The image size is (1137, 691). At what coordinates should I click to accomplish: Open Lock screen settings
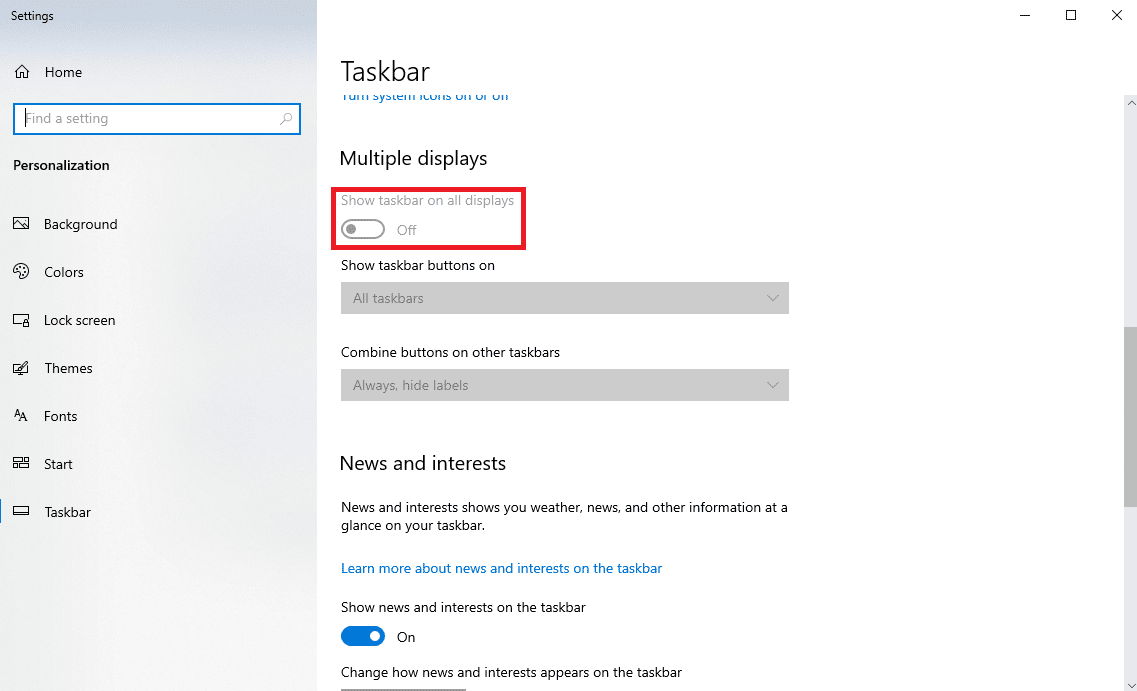pos(80,320)
